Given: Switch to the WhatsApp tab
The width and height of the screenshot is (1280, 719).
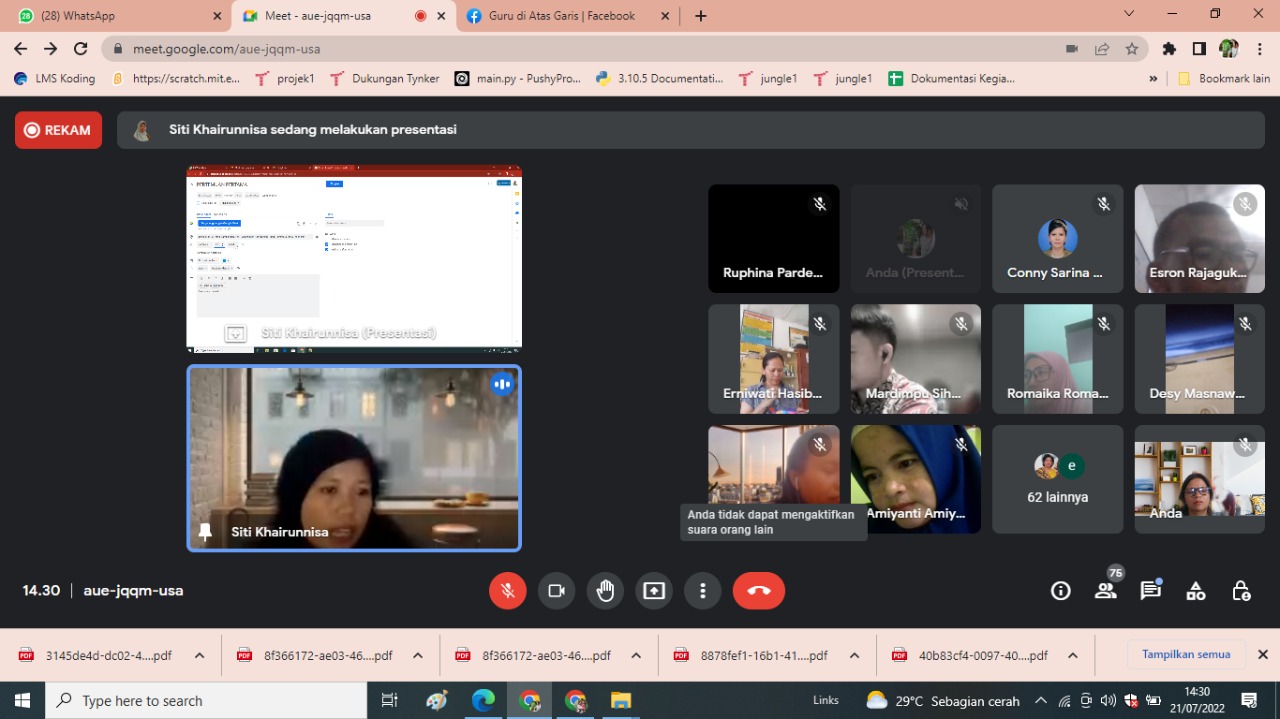Looking at the screenshot, I should pos(115,15).
